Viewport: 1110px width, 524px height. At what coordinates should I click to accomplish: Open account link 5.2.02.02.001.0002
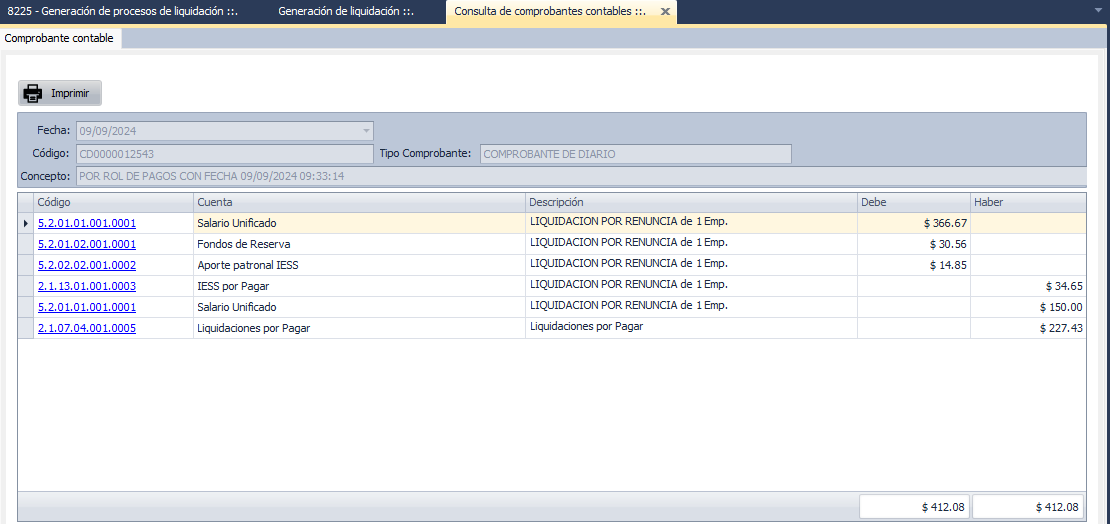coord(86,265)
